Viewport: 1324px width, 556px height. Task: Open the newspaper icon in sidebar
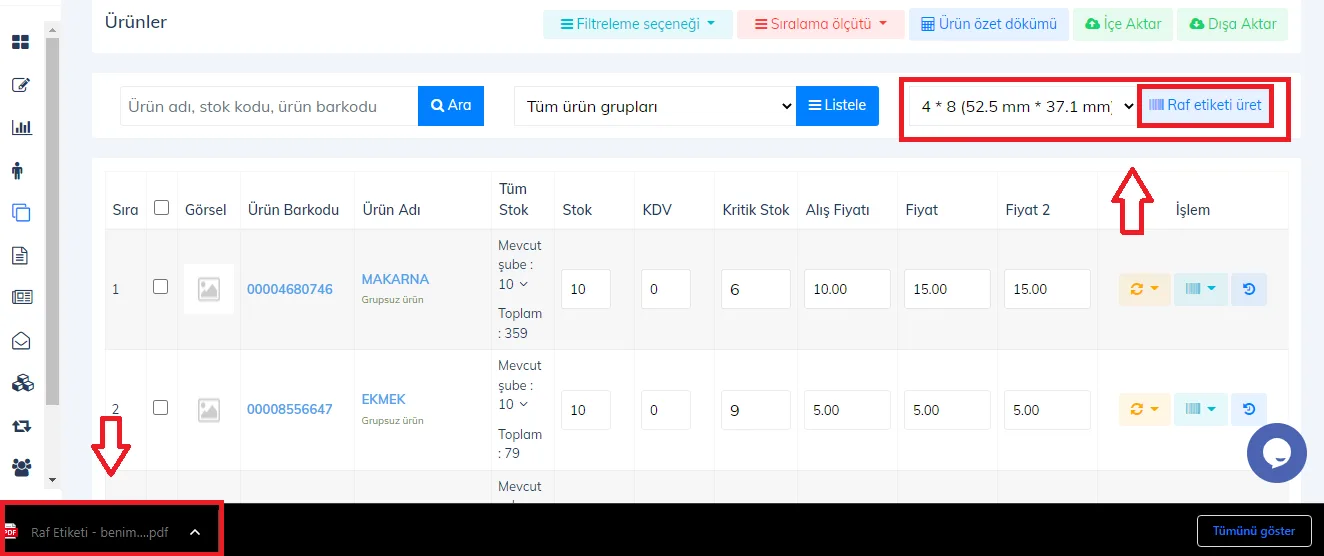pyautogui.click(x=20, y=297)
